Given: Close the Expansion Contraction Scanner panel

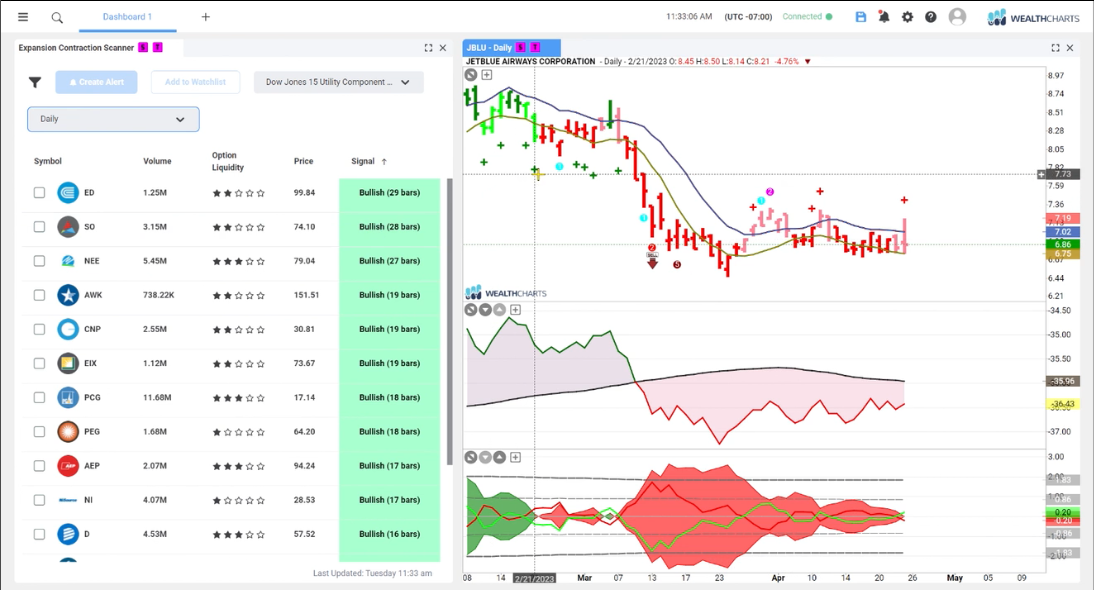Looking at the screenshot, I should point(442,48).
